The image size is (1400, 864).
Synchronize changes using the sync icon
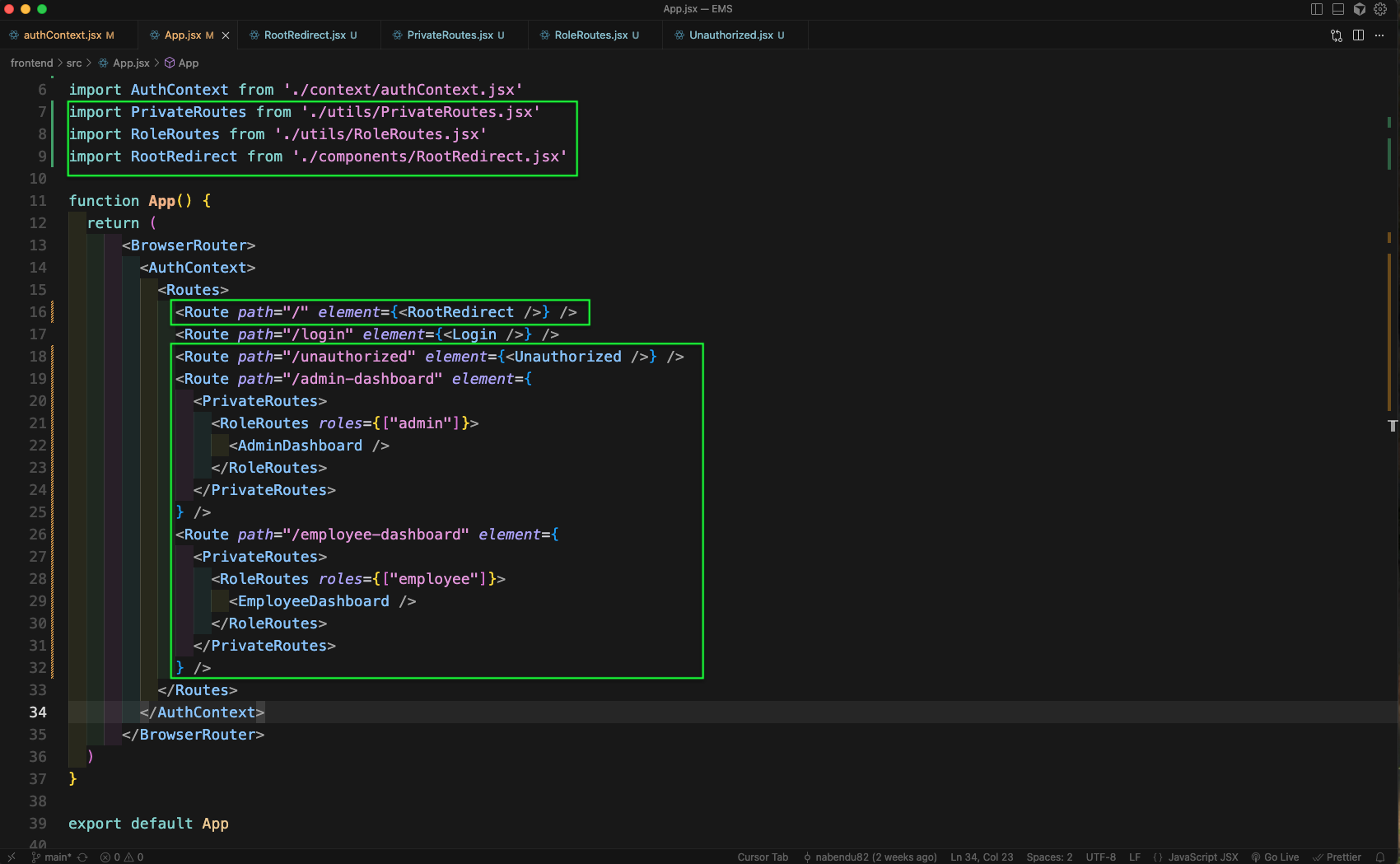pyautogui.click(x=82, y=857)
